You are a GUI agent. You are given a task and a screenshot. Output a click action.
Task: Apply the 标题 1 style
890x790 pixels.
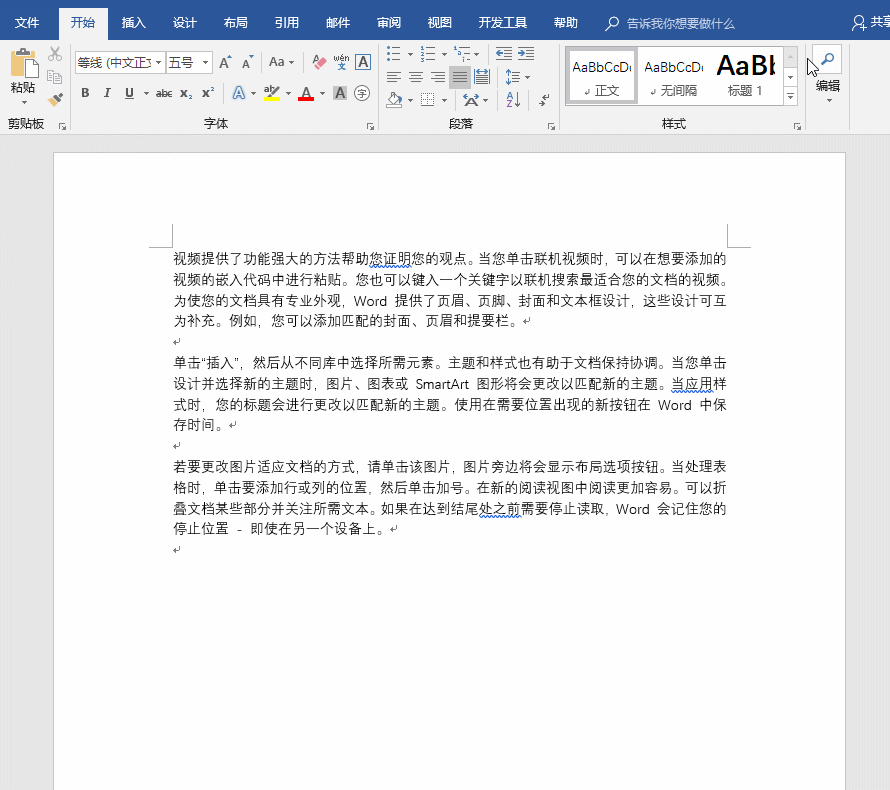(745, 74)
